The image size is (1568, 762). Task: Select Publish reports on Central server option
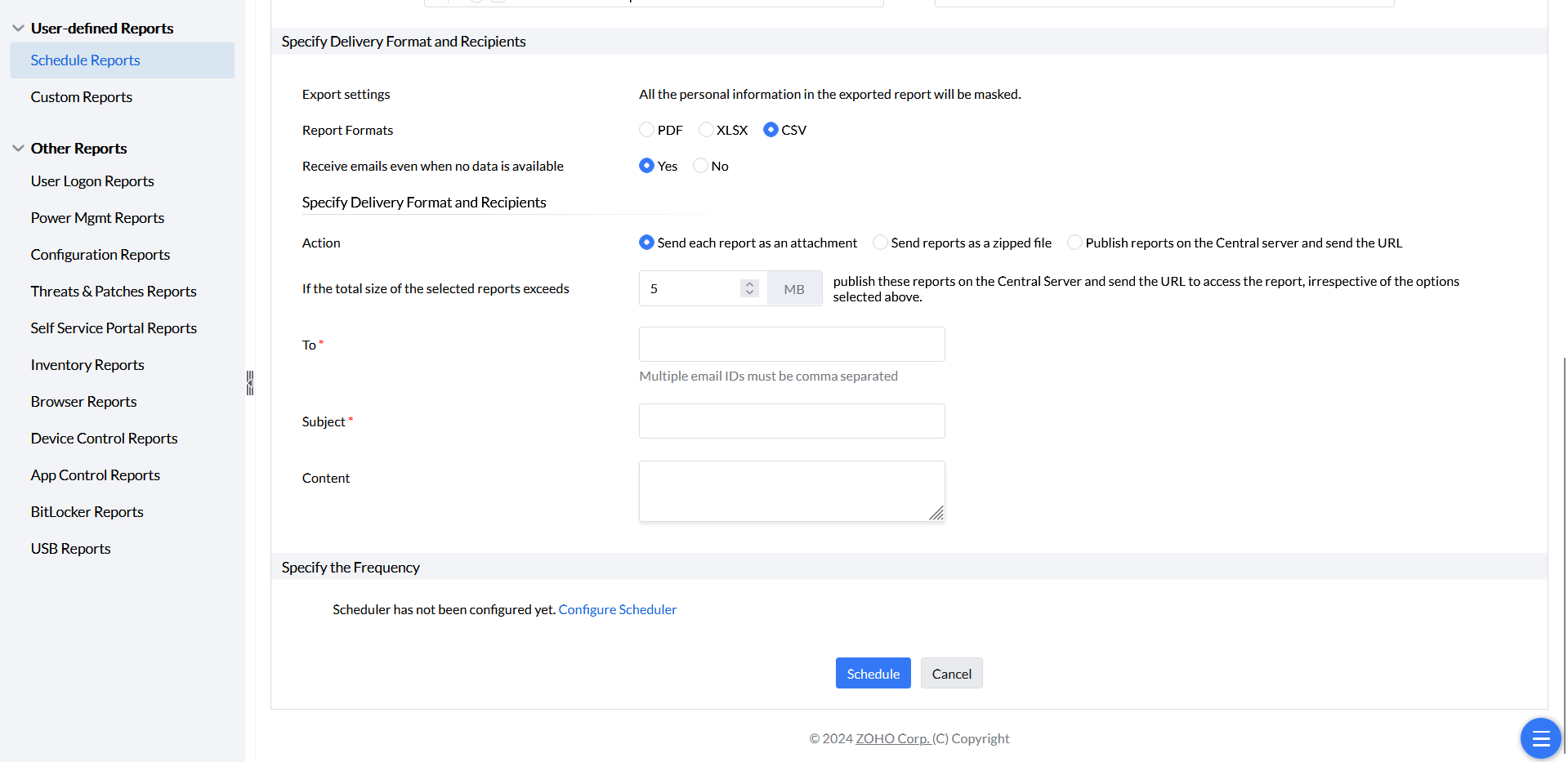tap(1074, 243)
